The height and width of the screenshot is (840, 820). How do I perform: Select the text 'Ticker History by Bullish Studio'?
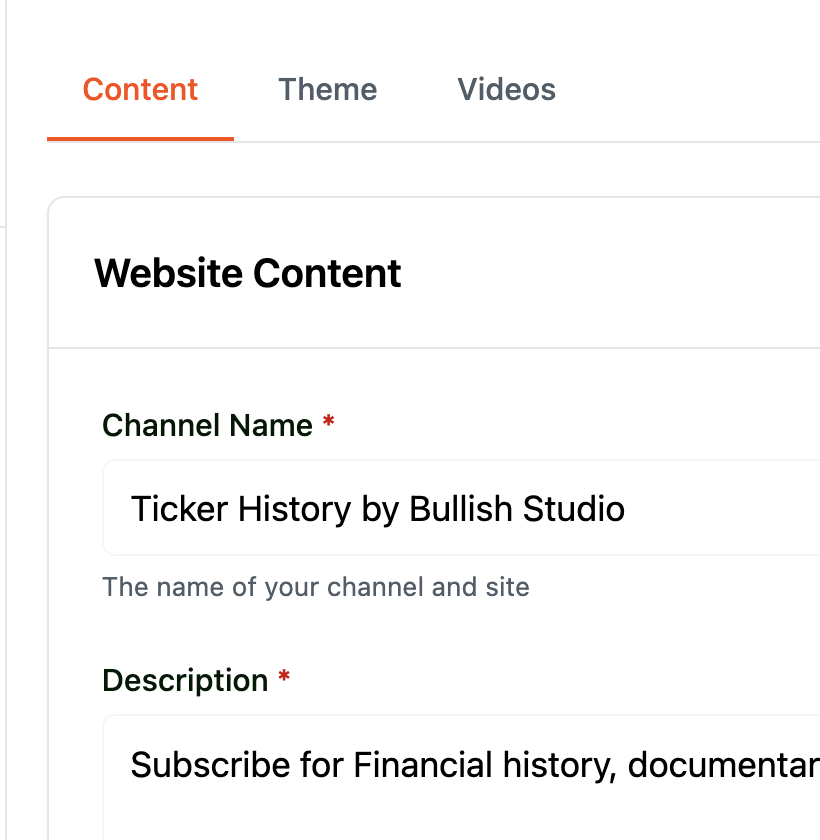(x=378, y=508)
